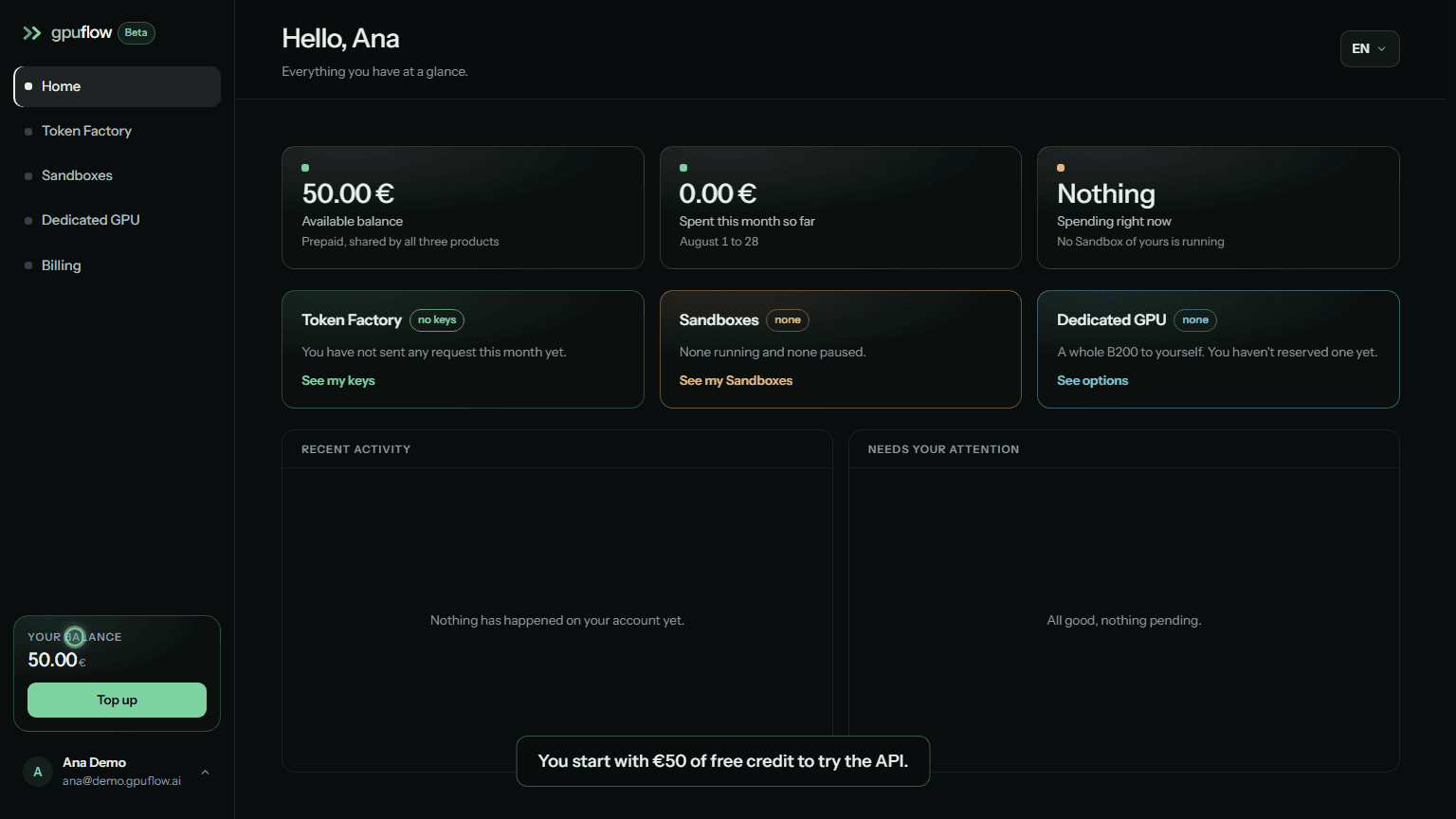The width and height of the screenshot is (1456, 819).
Task: Click the August 1 to 28 text
Action: [719, 242]
